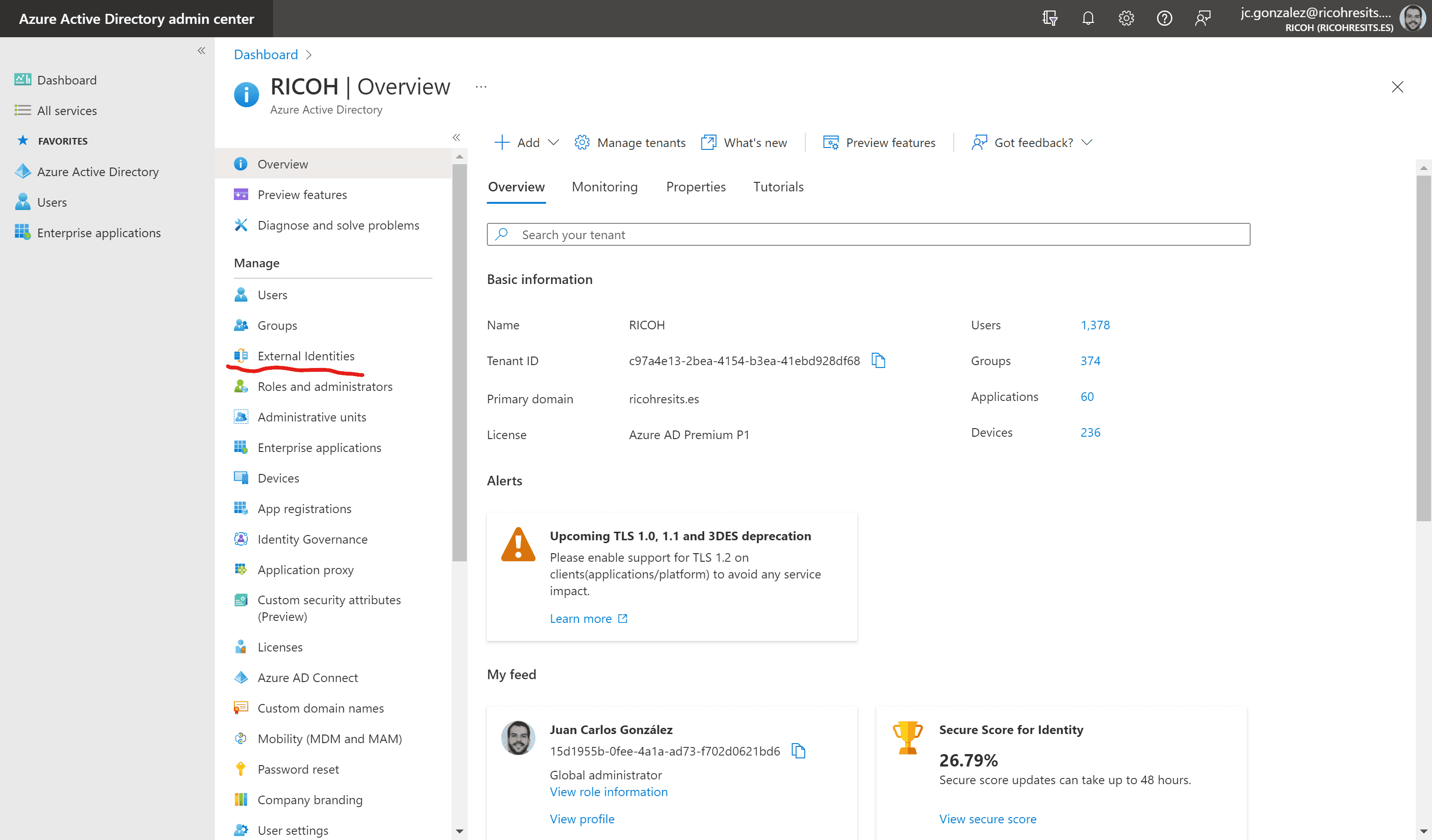Click the Devices icon in Manage menu
Image resolution: width=1432 pixels, height=840 pixels.
(x=241, y=477)
